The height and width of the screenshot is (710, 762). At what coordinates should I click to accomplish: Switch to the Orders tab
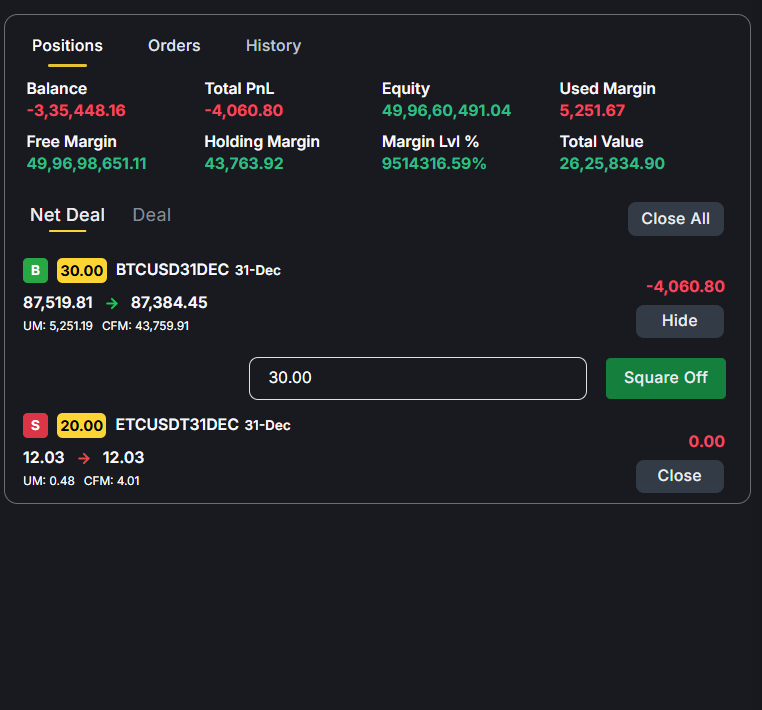pyautogui.click(x=174, y=46)
